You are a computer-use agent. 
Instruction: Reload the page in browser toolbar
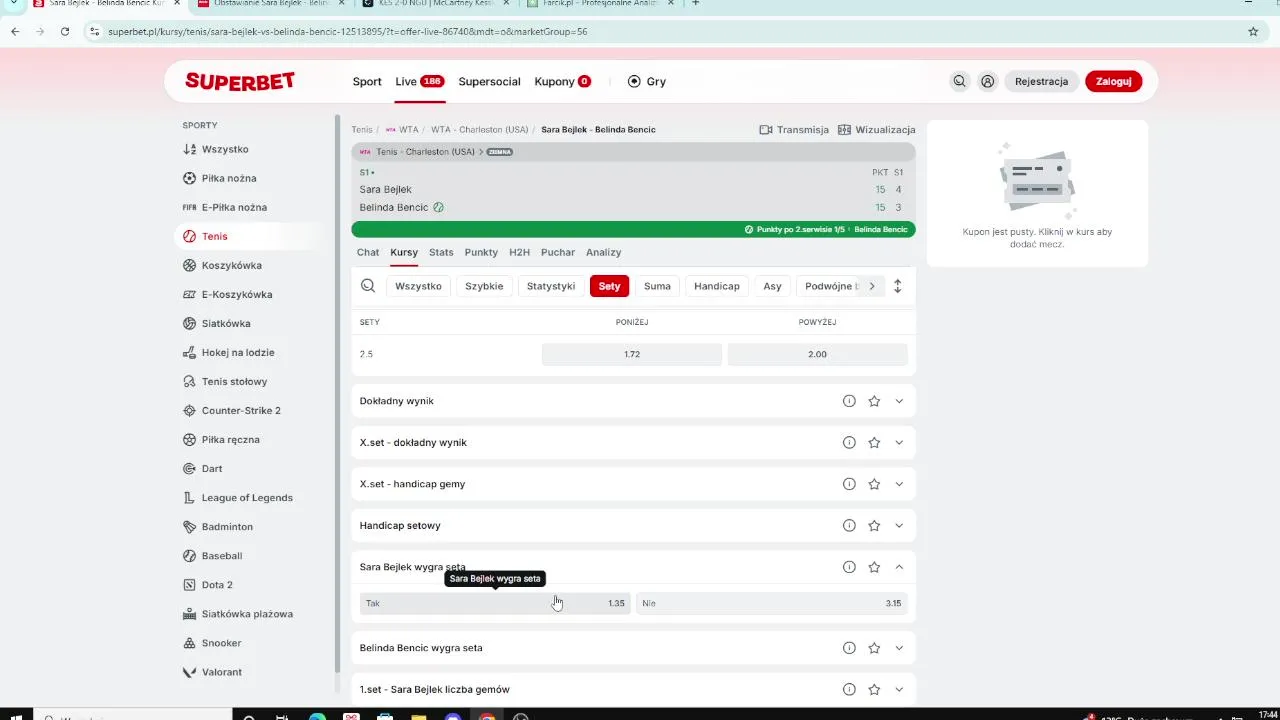pyautogui.click(x=65, y=32)
